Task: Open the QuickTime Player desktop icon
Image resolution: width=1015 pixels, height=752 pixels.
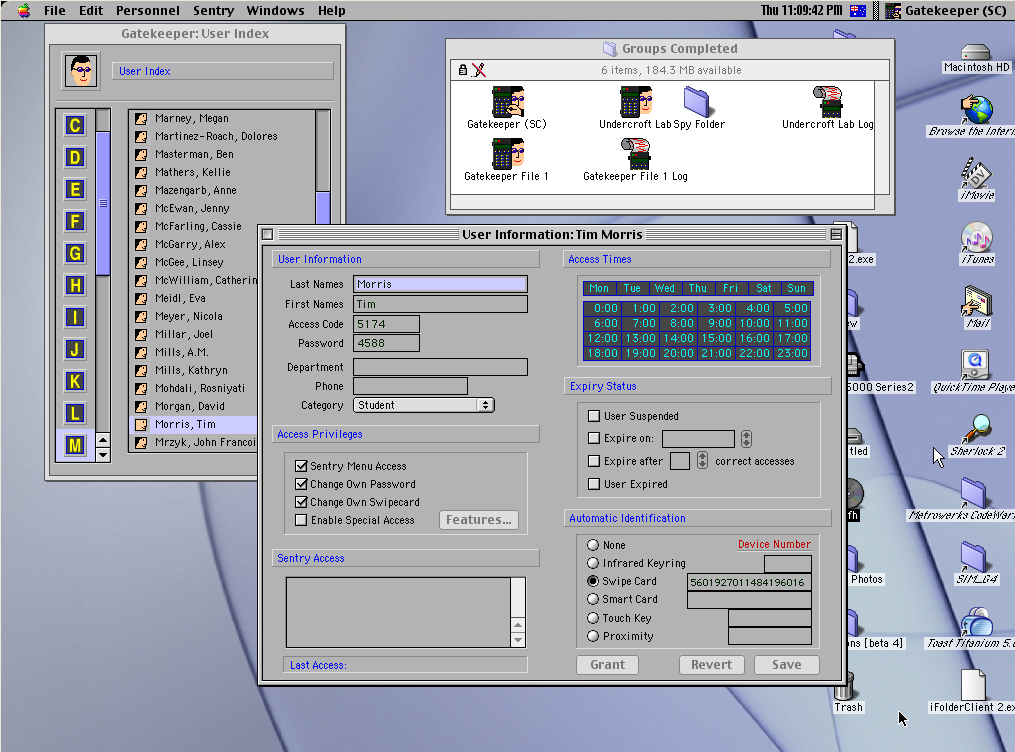Action: pos(976,365)
